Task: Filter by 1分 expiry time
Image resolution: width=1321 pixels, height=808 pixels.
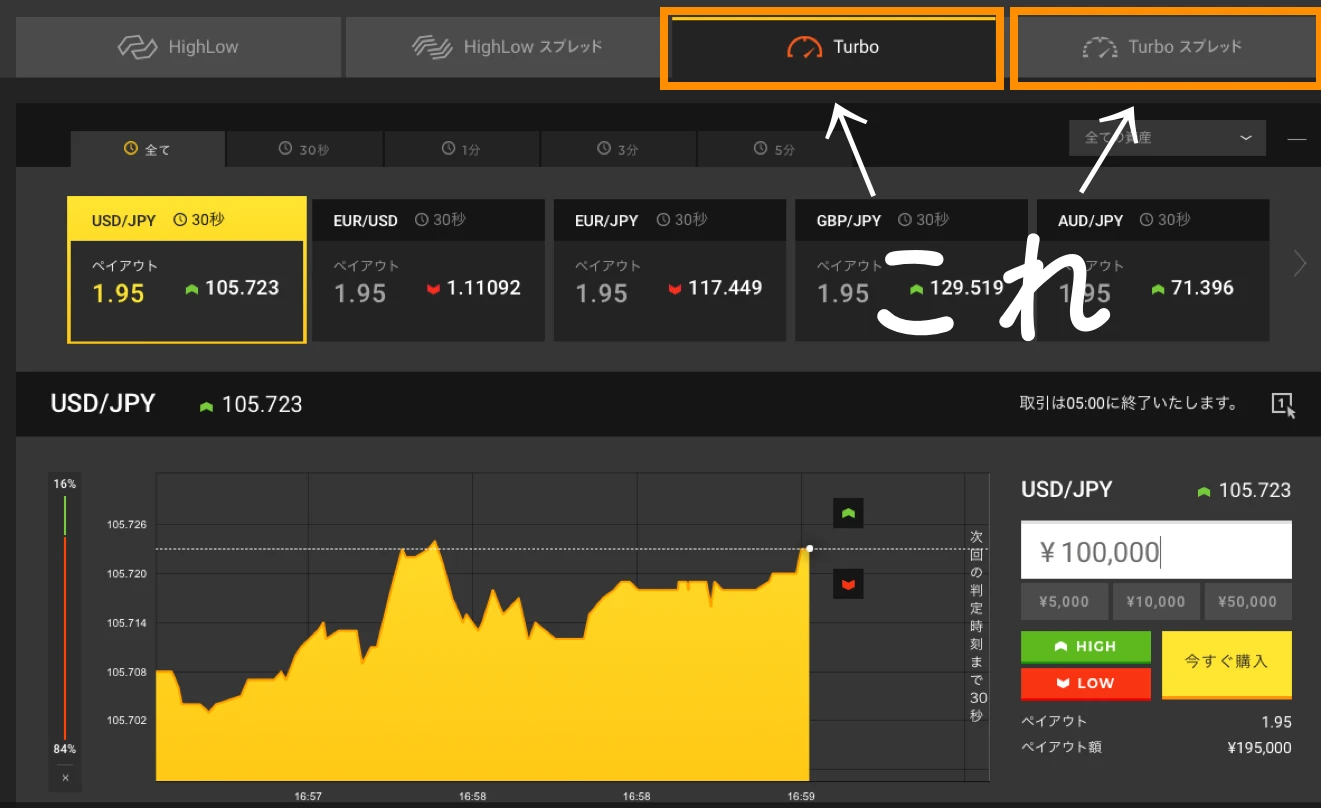Action: pyautogui.click(x=462, y=149)
